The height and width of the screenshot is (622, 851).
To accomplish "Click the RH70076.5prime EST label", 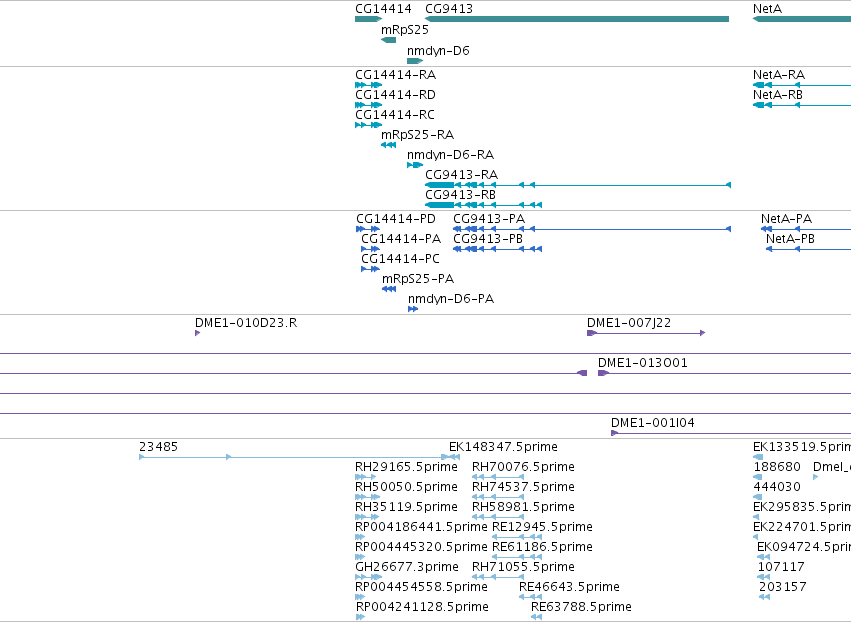I will point(523,467).
